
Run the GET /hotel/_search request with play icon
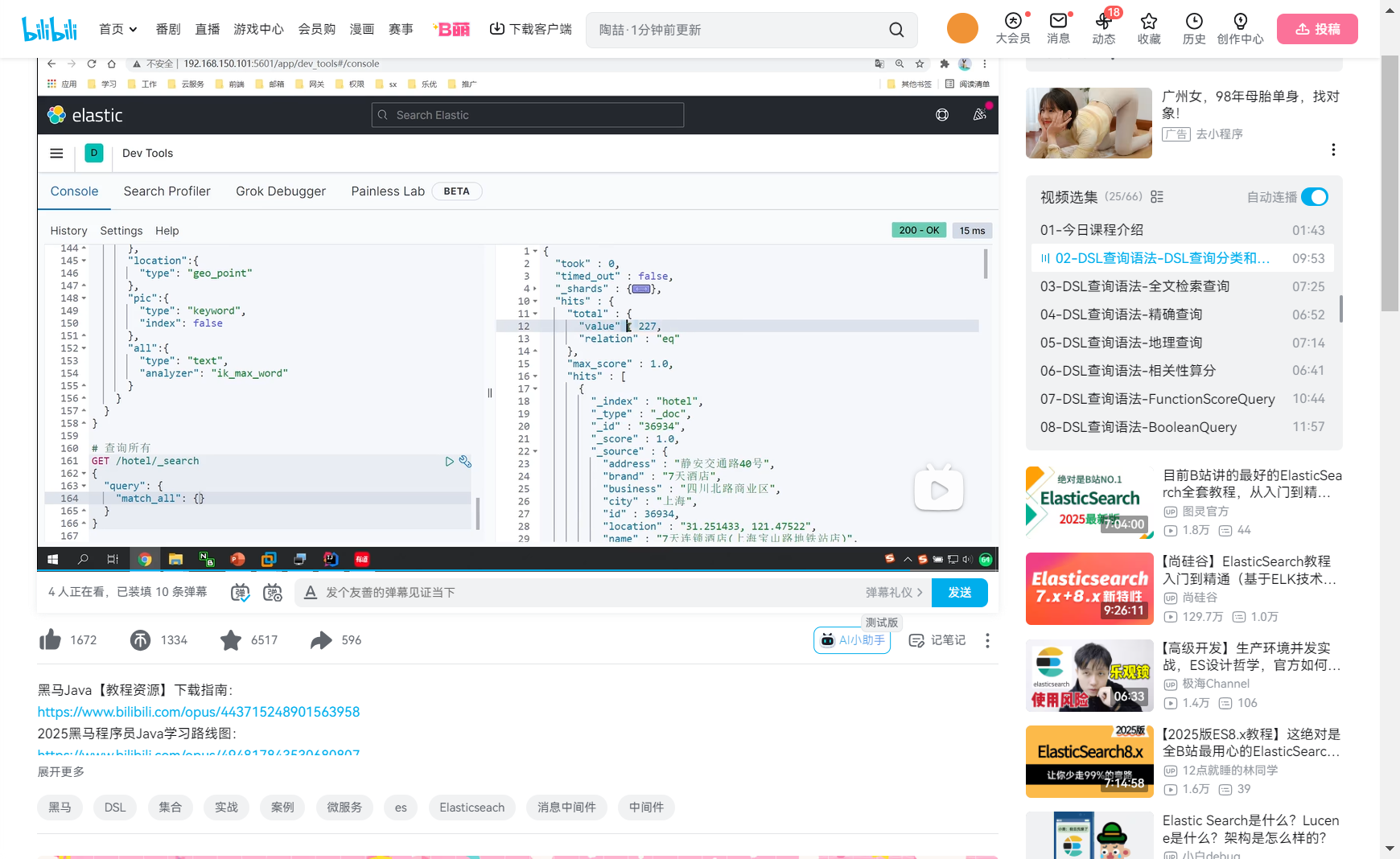pyautogui.click(x=449, y=461)
